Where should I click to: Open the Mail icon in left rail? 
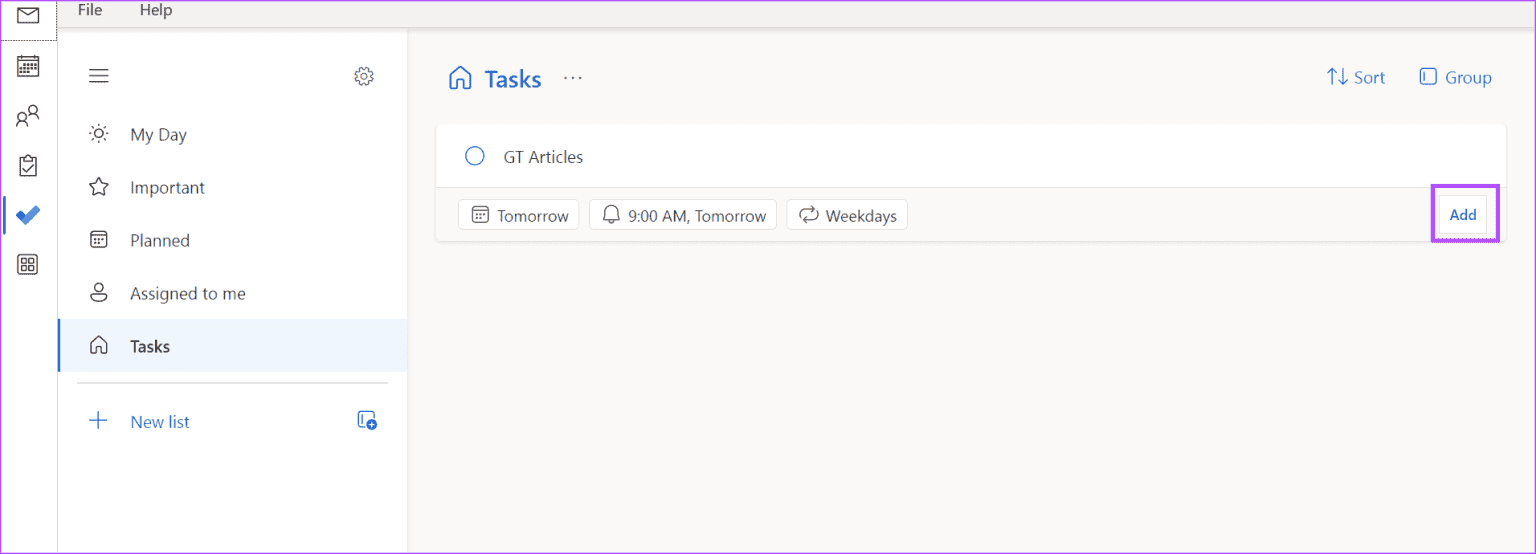pyautogui.click(x=28, y=16)
